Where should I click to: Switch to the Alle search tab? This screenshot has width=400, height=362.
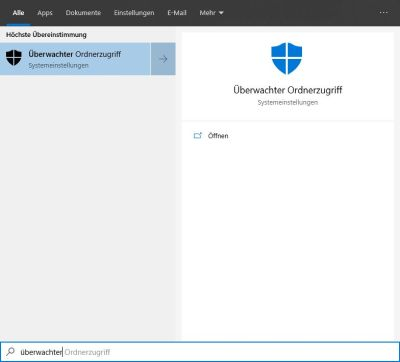[x=18, y=13]
